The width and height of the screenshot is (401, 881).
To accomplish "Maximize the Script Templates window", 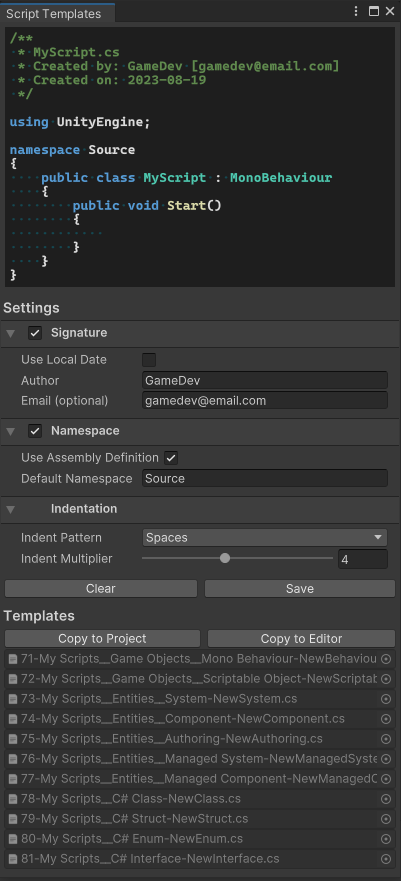I will pyautogui.click(x=373, y=11).
